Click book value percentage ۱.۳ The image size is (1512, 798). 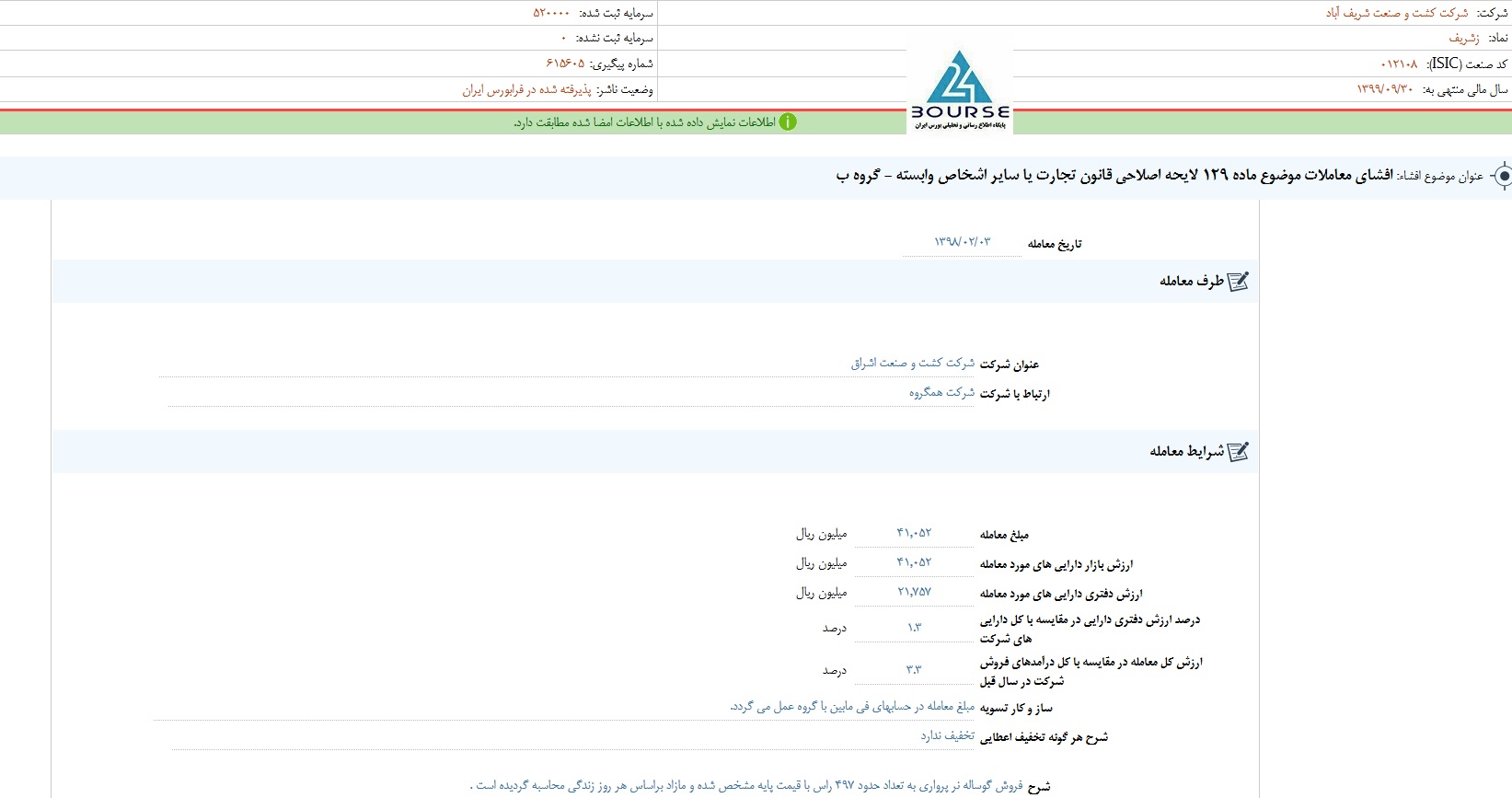[914, 628]
